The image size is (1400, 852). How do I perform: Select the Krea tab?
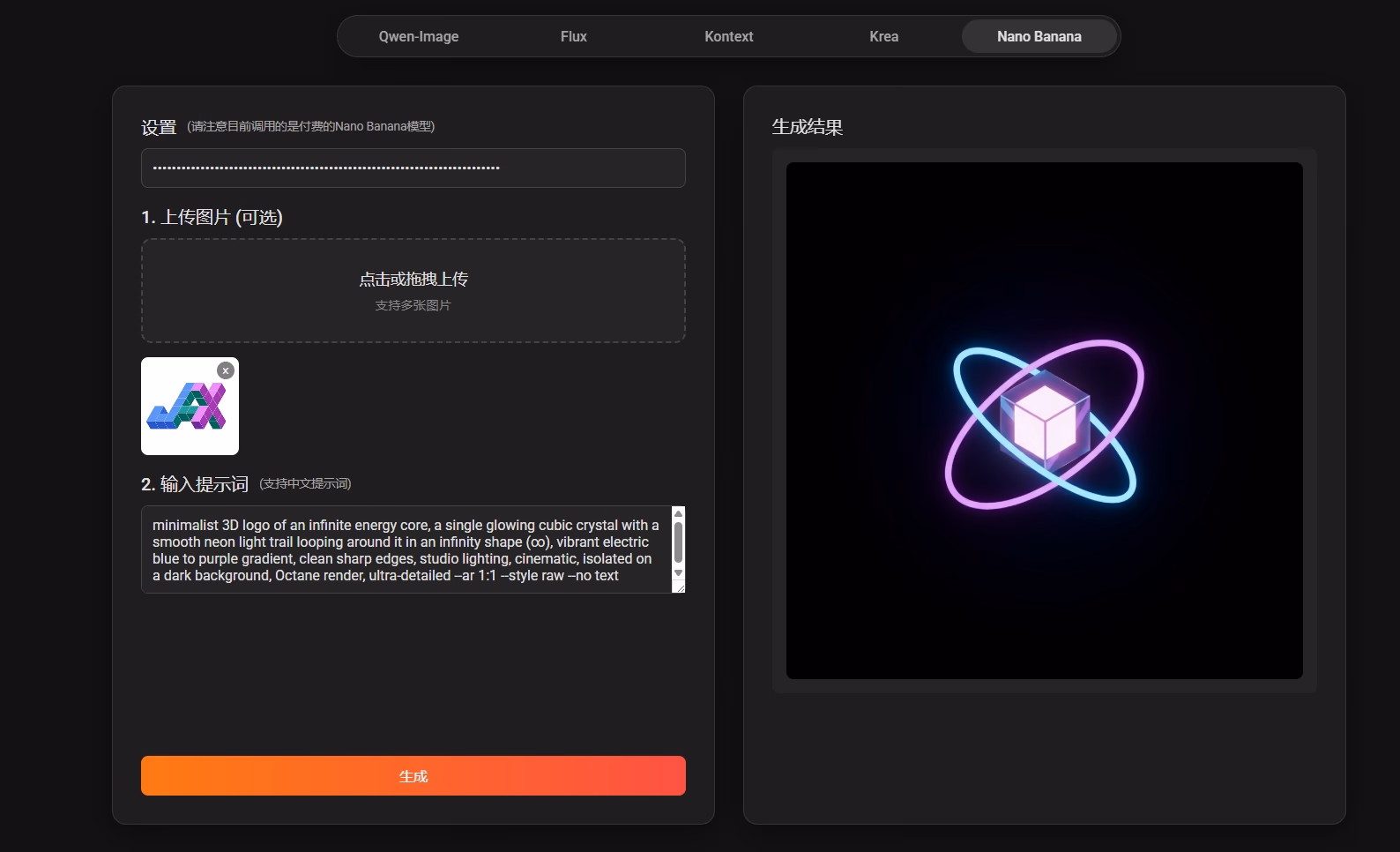tap(883, 37)
